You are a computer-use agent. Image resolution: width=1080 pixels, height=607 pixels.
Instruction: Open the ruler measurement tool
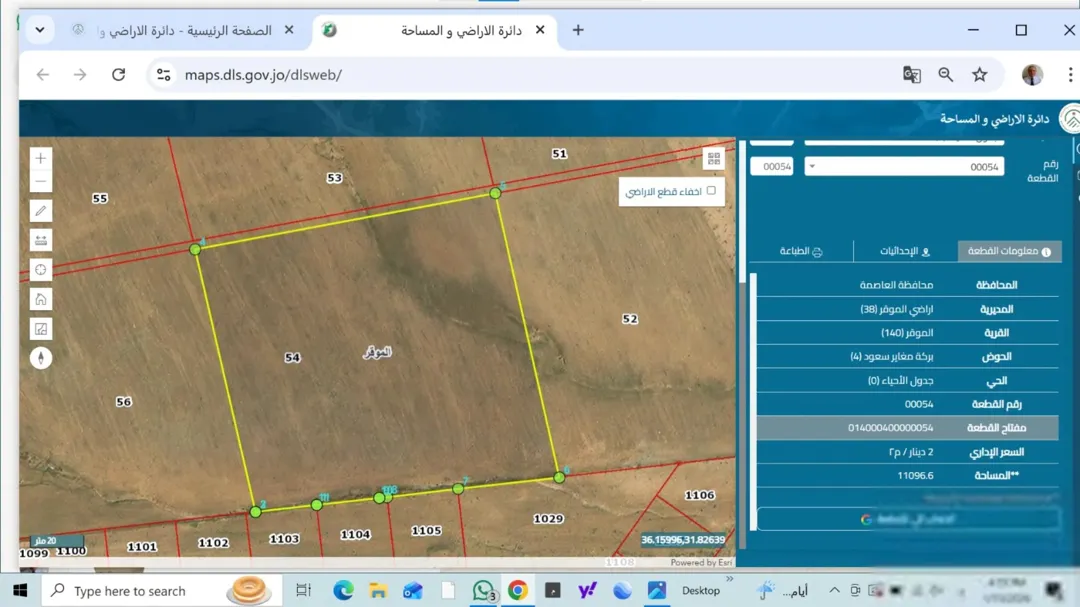coord(41,240)
